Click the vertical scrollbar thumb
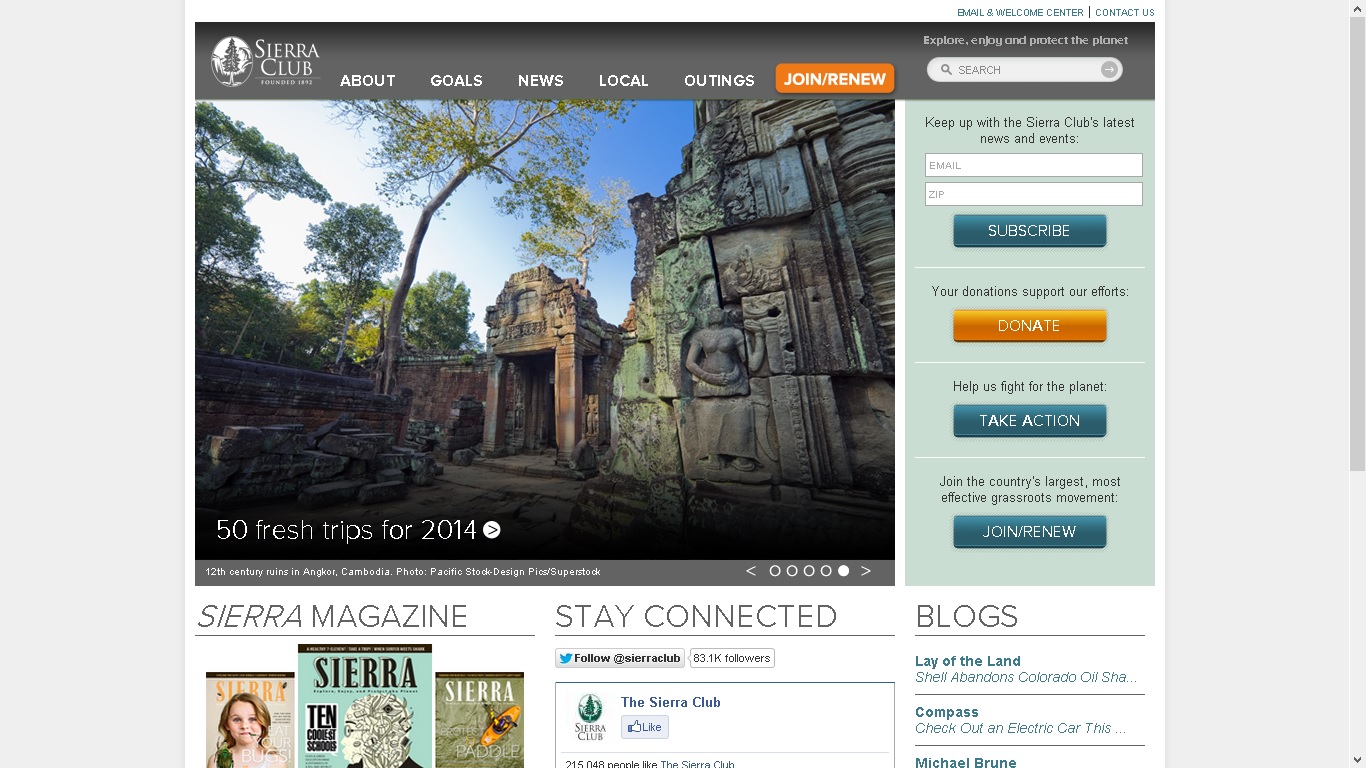This screenshot has width=1366, height=768. pyautogui.click(x=1357, y=243)
